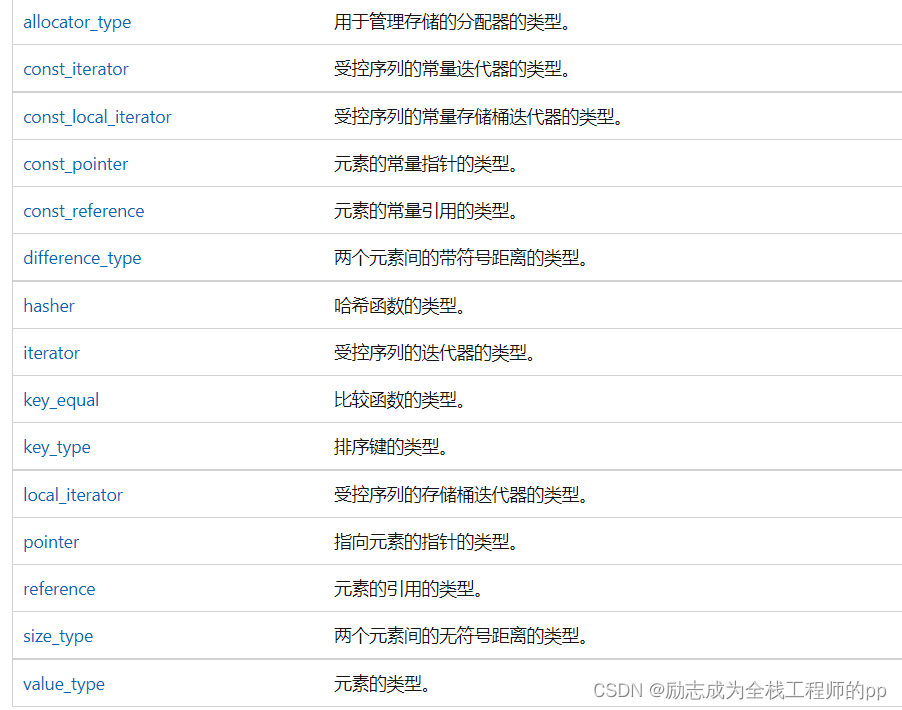The width and height of the screenshot is (902, 710).
Task: Select text '排序键的类型。'
Action: point(391,447)
